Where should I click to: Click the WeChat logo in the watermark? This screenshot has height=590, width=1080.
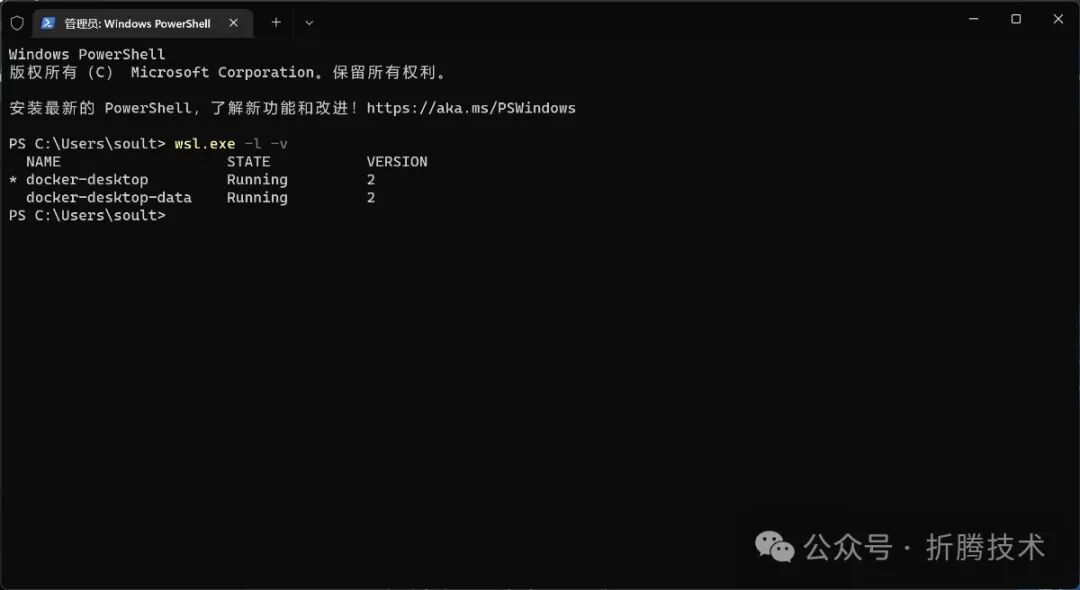pyautogui.click(x=774, y=547)
